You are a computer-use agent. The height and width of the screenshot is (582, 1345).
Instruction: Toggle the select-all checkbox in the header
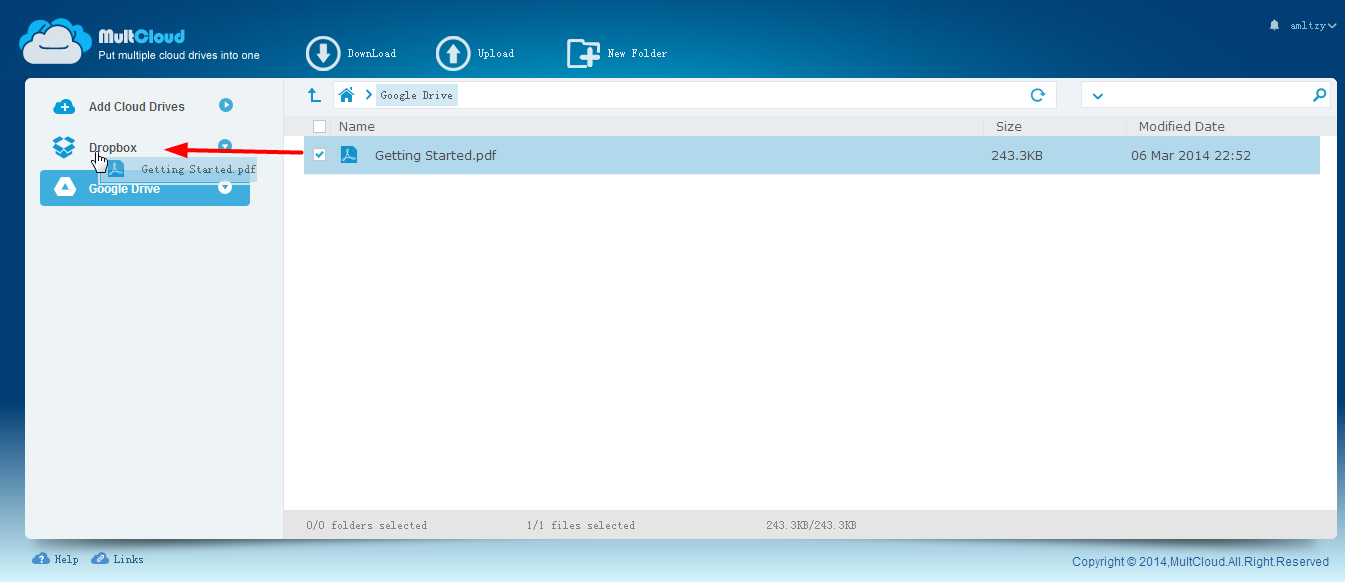(x=319, y=126)
